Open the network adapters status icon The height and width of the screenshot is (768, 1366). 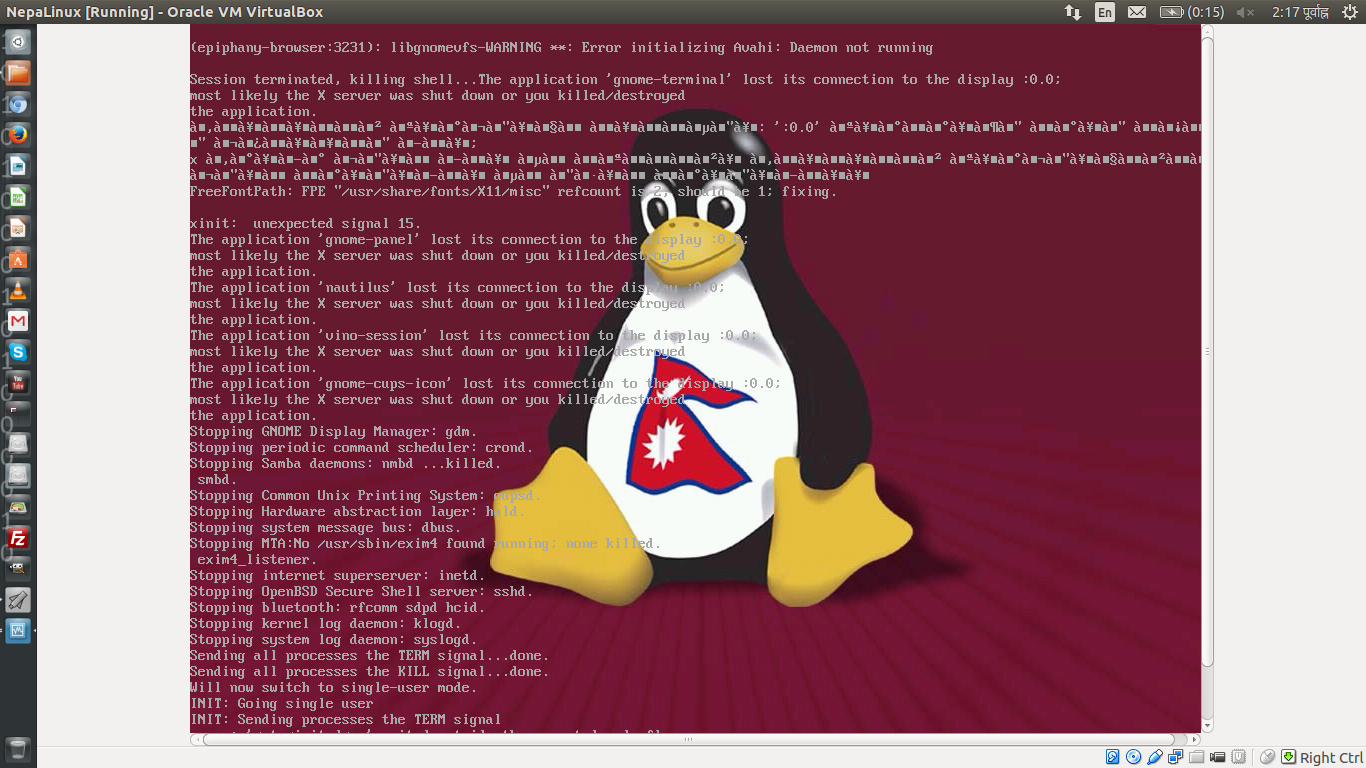[1175, 757]
